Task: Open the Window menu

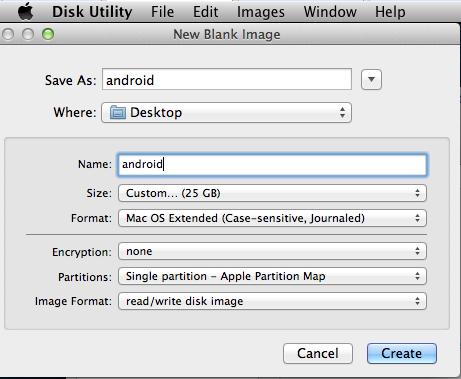Action: 330,12
